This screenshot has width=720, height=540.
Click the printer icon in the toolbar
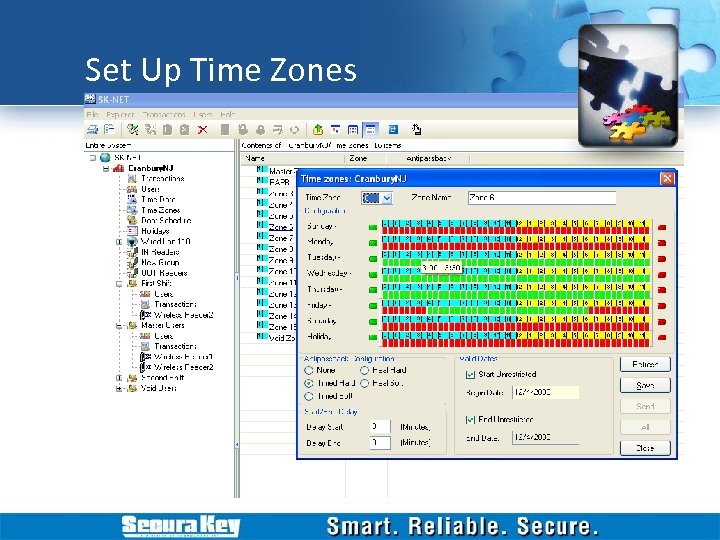[x=92, y=130]
